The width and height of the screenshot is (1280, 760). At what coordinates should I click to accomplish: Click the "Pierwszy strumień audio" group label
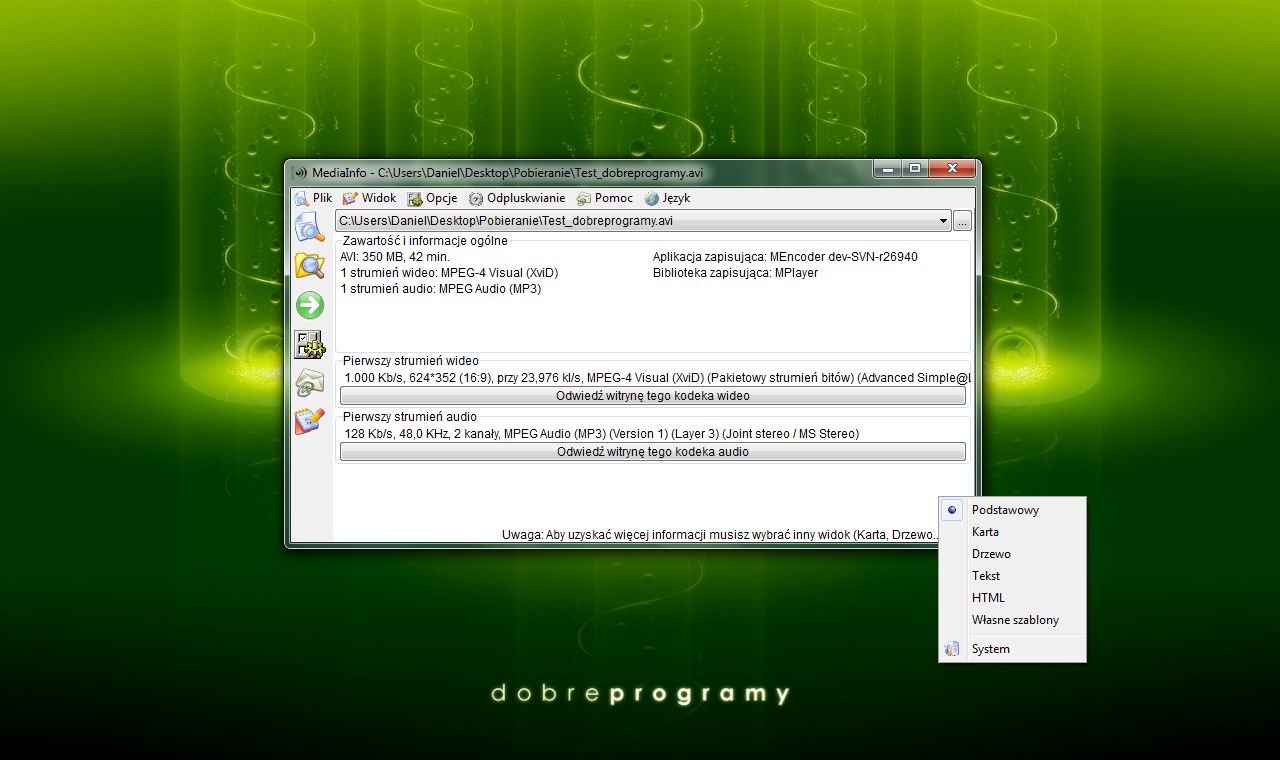coord(410,417)
